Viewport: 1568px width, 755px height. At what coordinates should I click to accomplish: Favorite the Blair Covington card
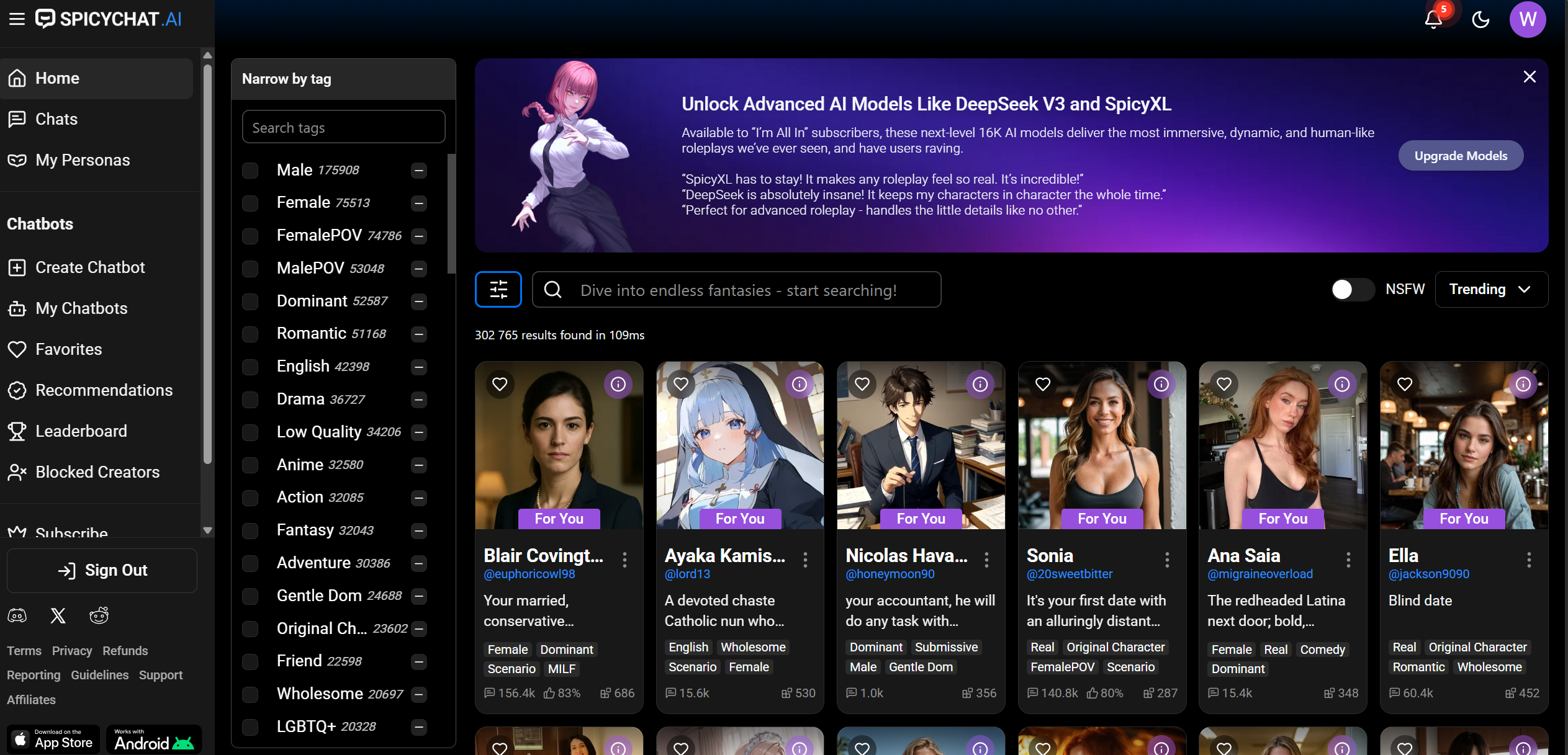point(500,384)
